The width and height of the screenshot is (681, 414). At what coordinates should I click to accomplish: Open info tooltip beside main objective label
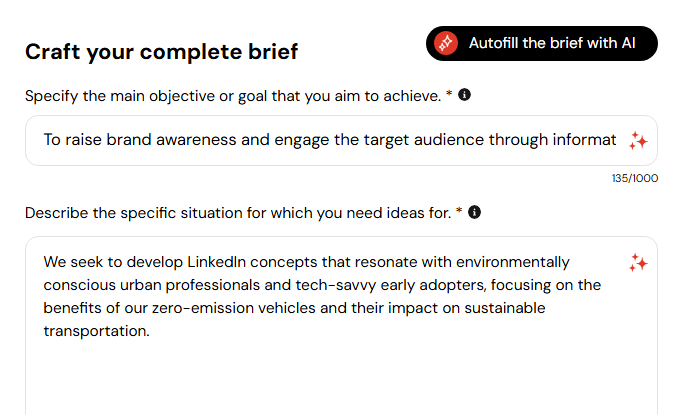click(x=465, y=95)
